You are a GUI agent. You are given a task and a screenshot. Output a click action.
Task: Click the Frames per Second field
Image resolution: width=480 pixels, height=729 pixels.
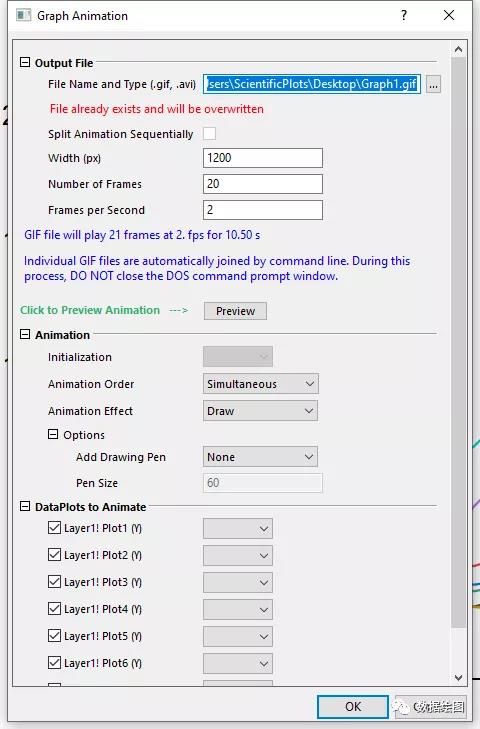[x=263, y=210]
